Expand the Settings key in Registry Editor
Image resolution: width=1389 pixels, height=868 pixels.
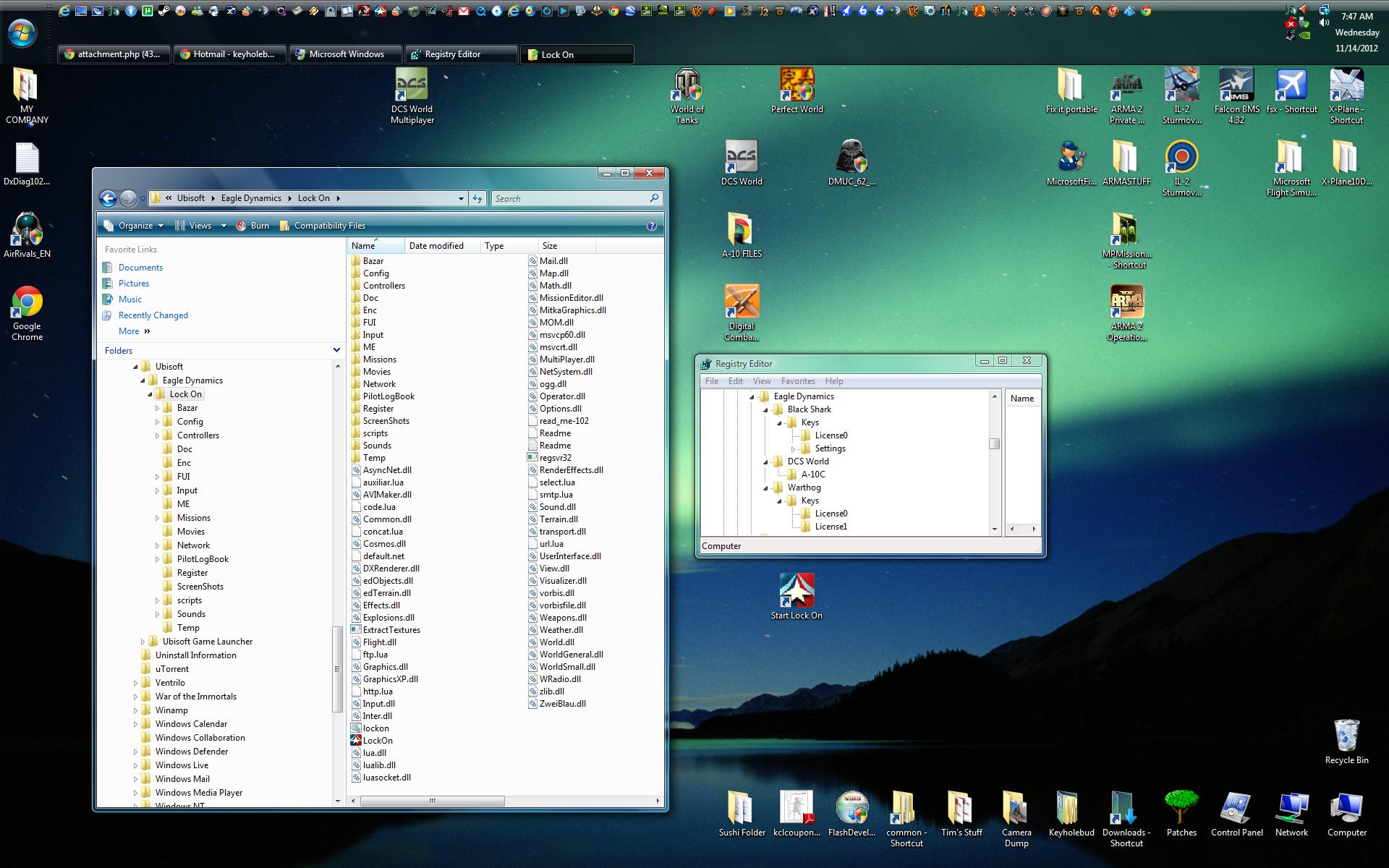(794, 448)
